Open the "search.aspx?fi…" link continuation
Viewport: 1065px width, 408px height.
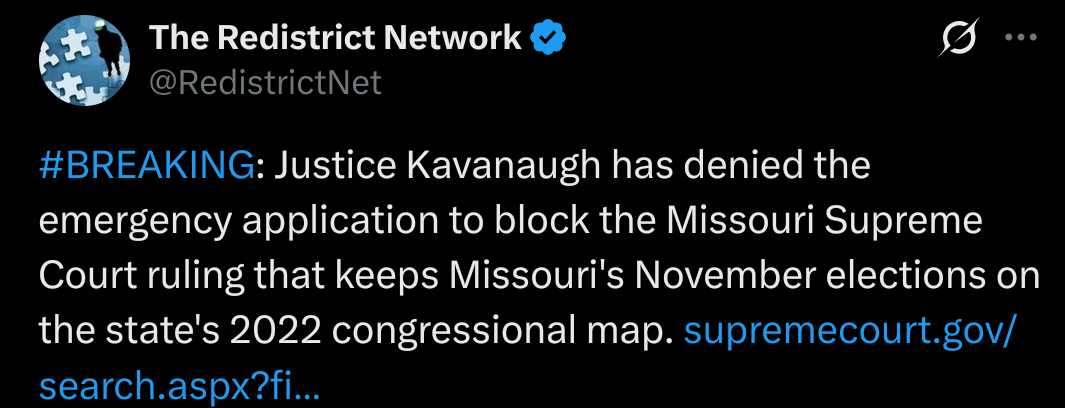[x=179, y=387]
